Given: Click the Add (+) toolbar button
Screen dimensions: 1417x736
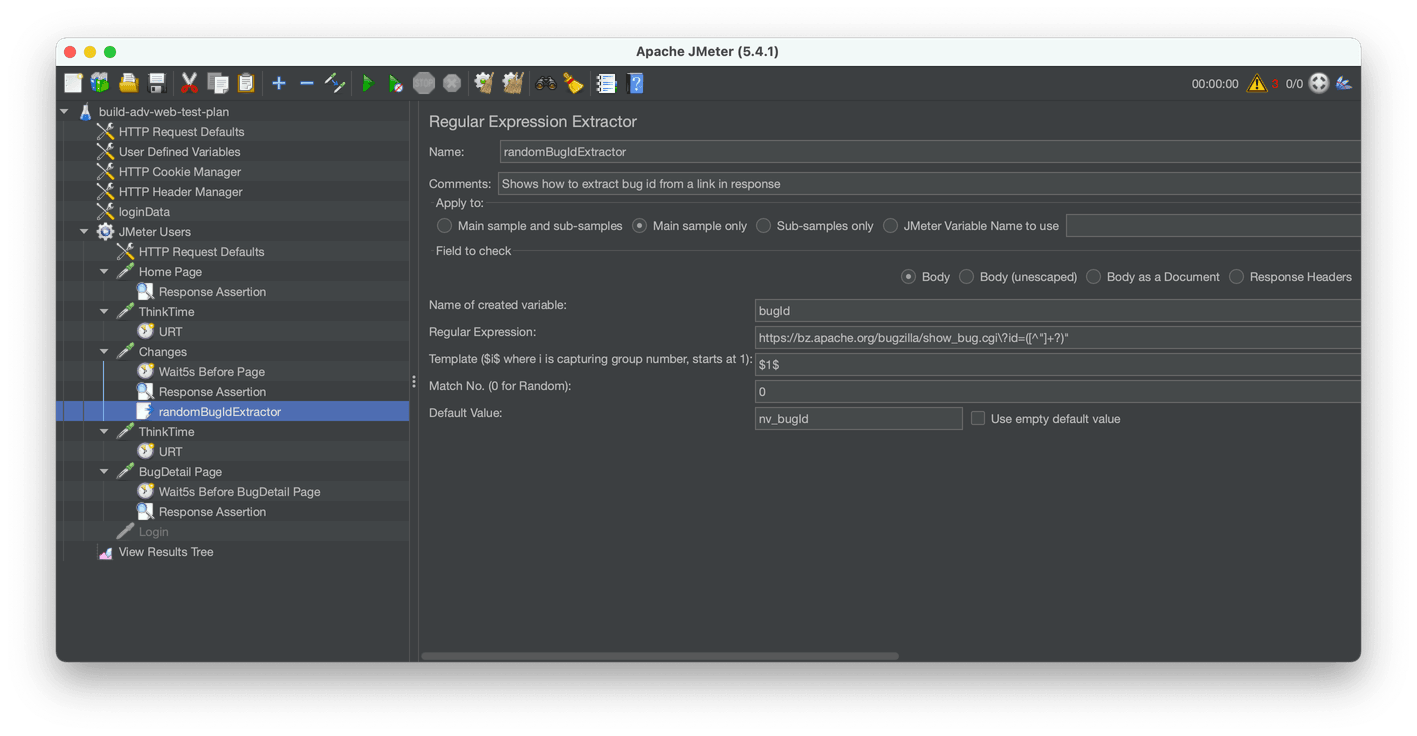Looking at the screenshot, I should click(x=279, y=83).
